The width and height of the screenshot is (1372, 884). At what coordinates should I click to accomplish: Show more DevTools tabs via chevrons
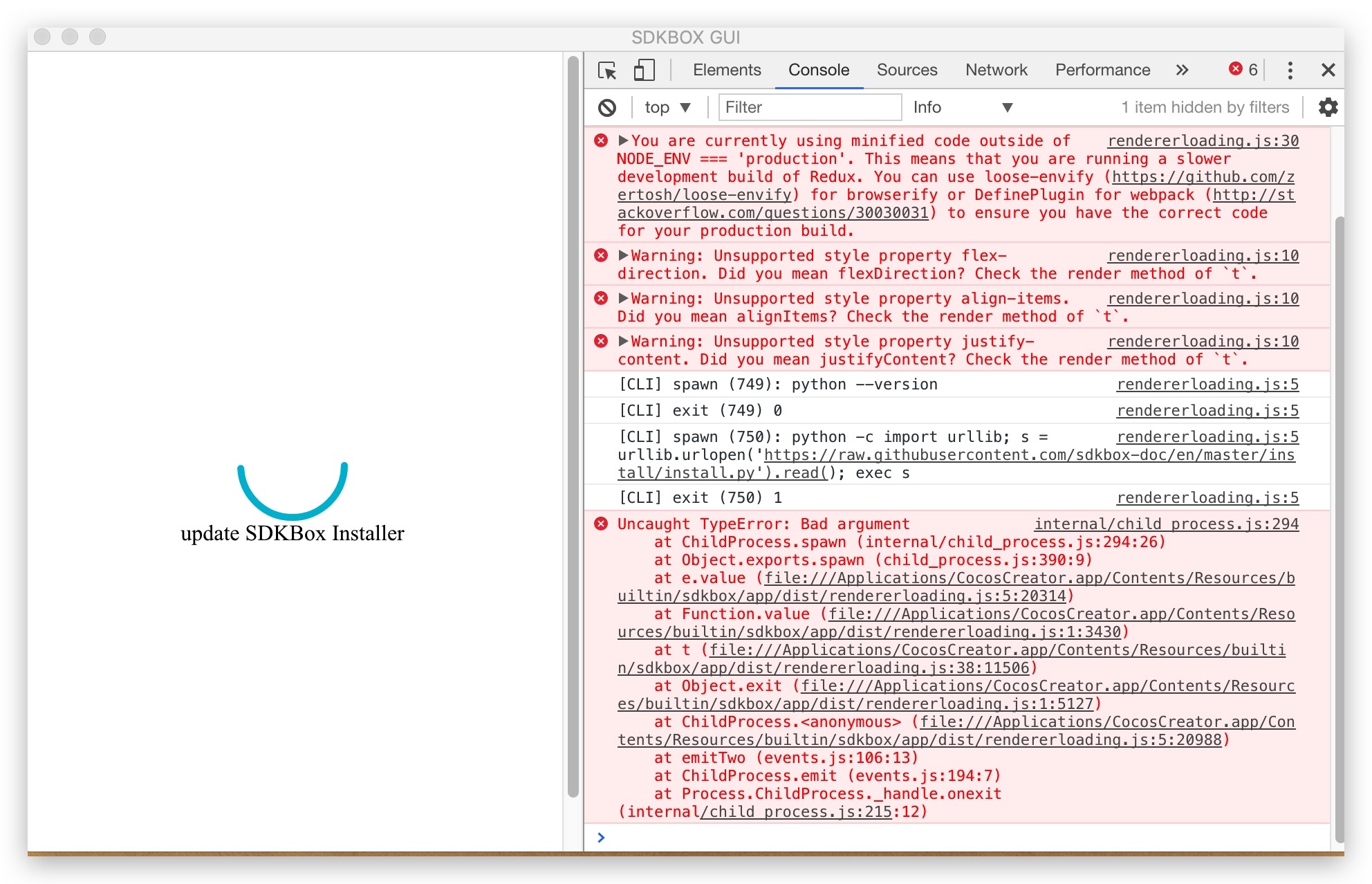(x=1182, y=71)
